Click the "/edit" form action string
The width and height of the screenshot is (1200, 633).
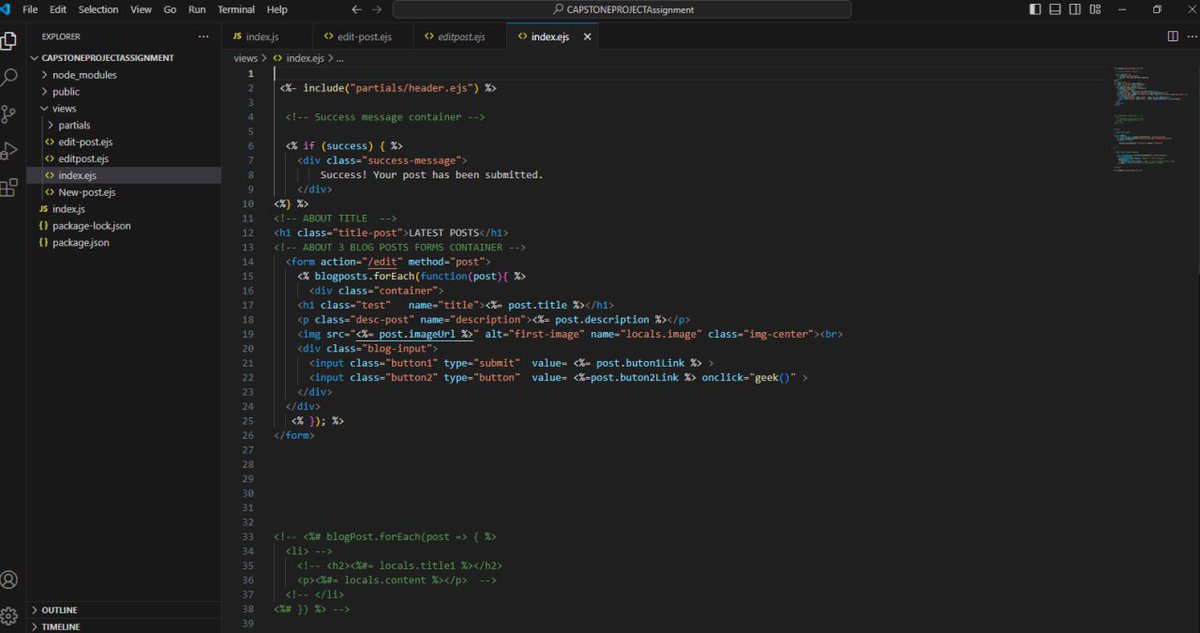[381, 261]
